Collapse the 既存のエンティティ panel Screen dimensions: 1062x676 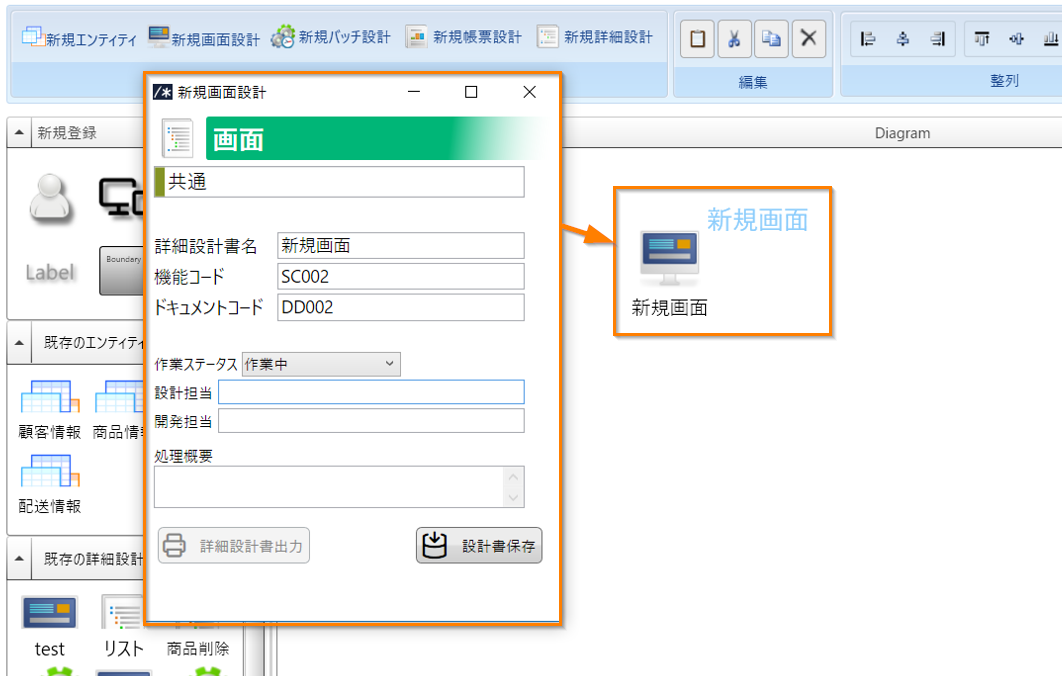pyautogui.click(x=20, y=342)
